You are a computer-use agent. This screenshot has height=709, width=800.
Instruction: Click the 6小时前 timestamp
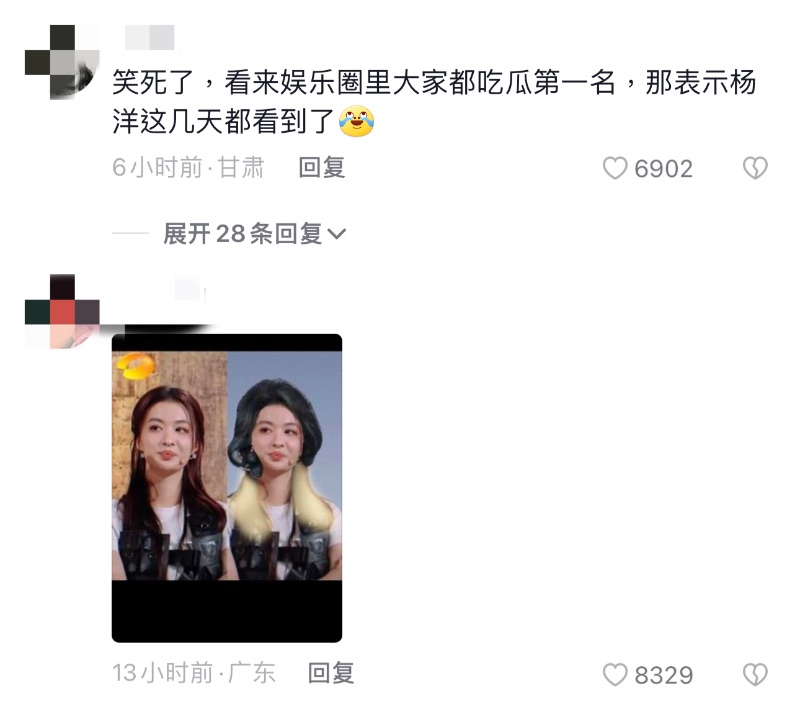click(157, 168)
